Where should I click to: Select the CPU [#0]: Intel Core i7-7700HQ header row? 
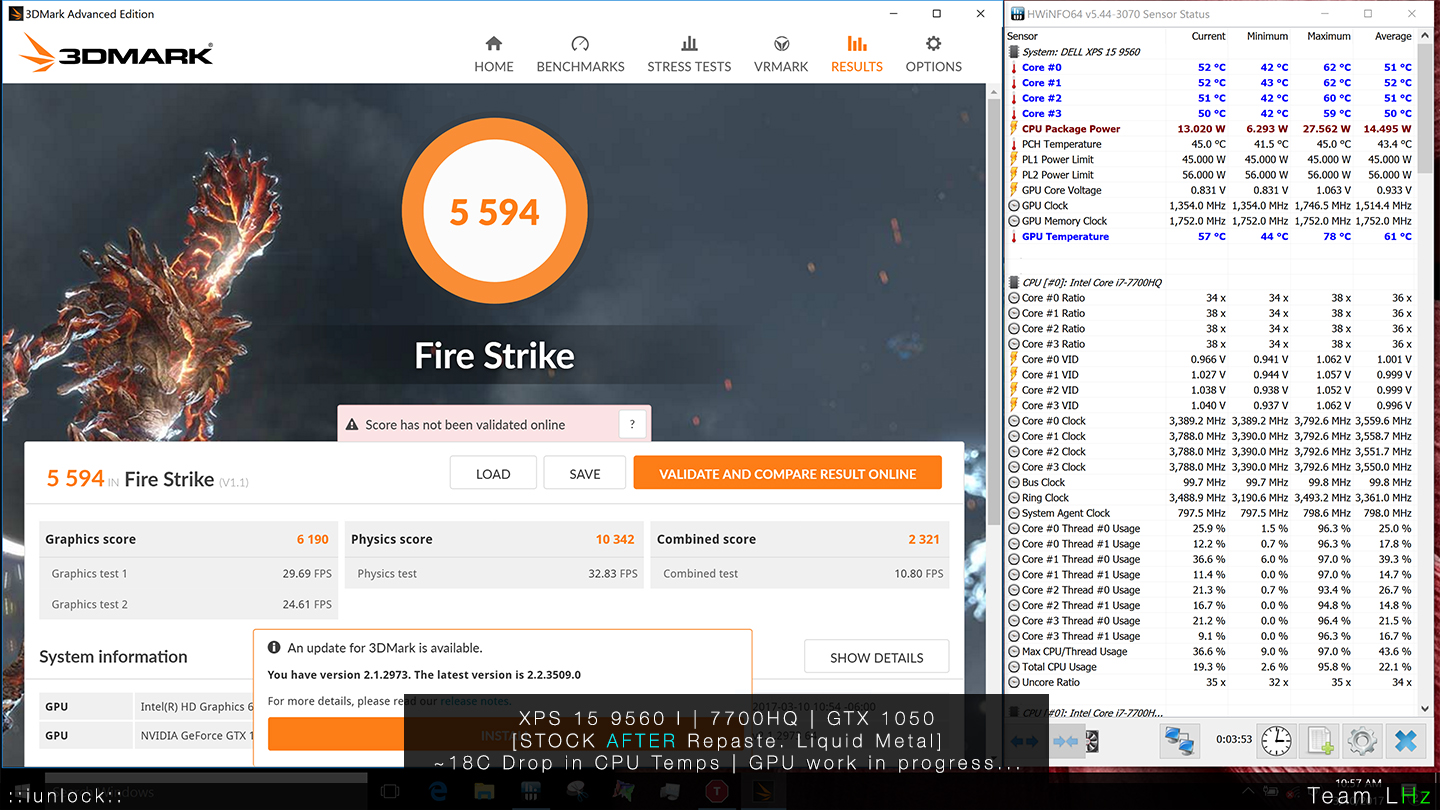pos(1210,283)
